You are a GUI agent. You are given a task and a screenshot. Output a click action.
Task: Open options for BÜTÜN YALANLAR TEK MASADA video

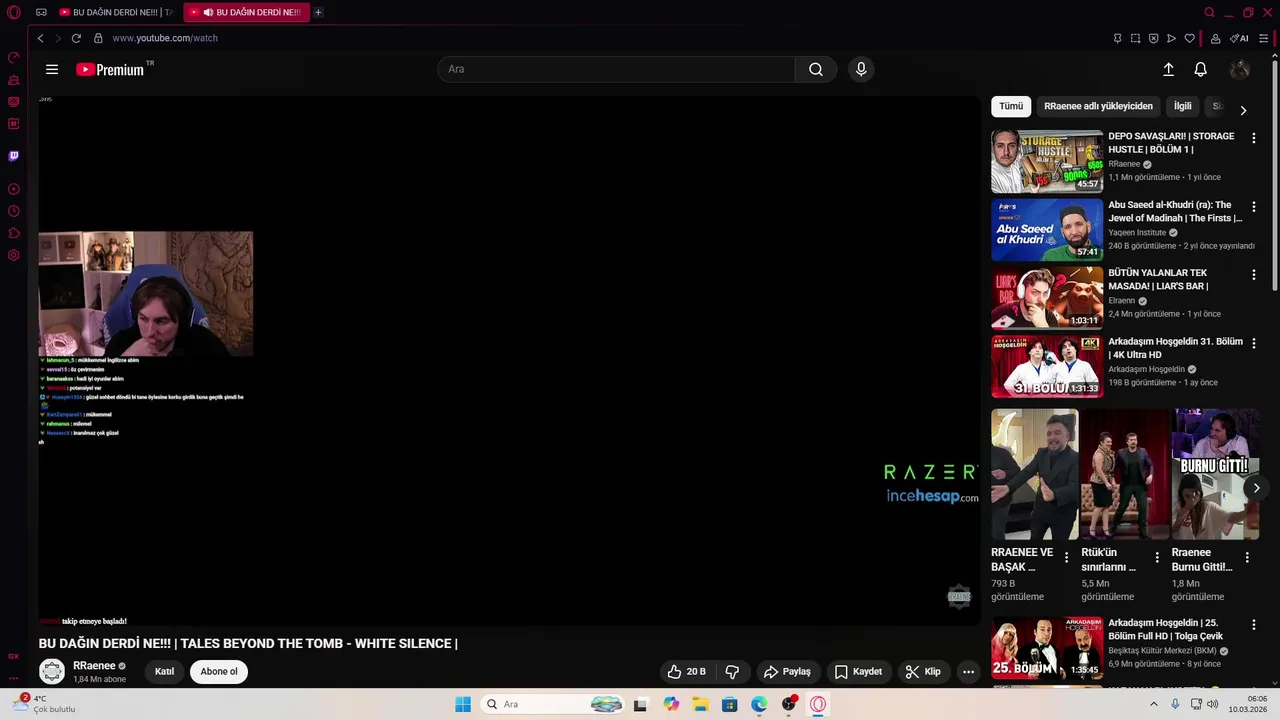point(1253,274)
